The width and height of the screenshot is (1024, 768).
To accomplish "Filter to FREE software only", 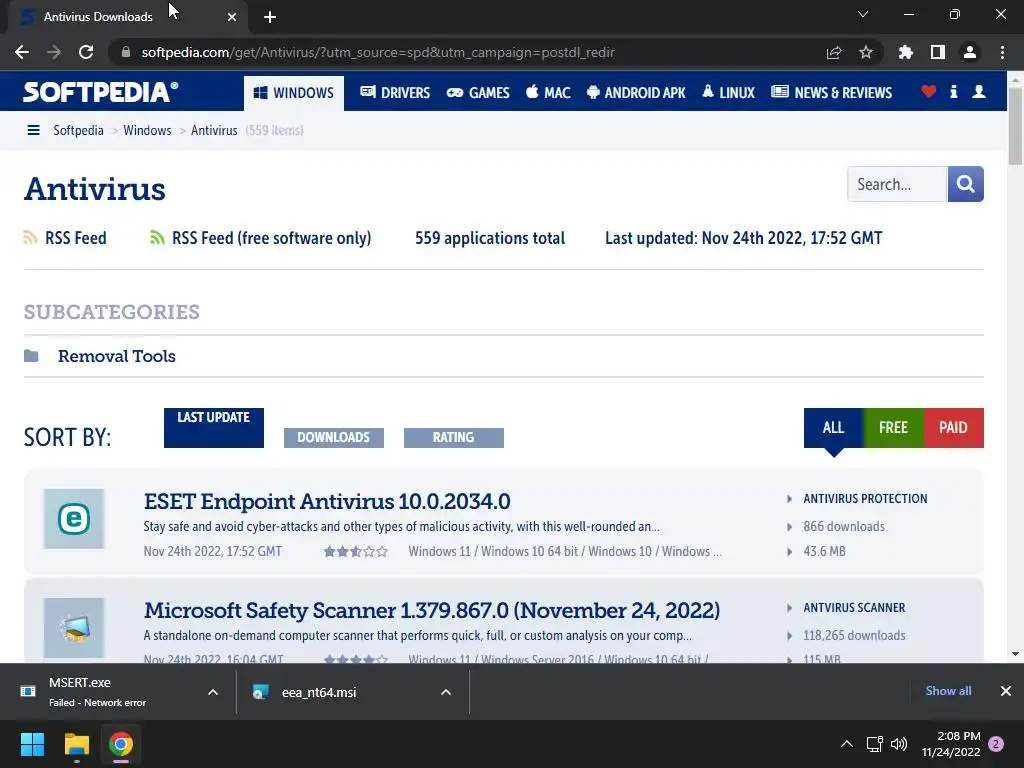I will click(893, 428).
